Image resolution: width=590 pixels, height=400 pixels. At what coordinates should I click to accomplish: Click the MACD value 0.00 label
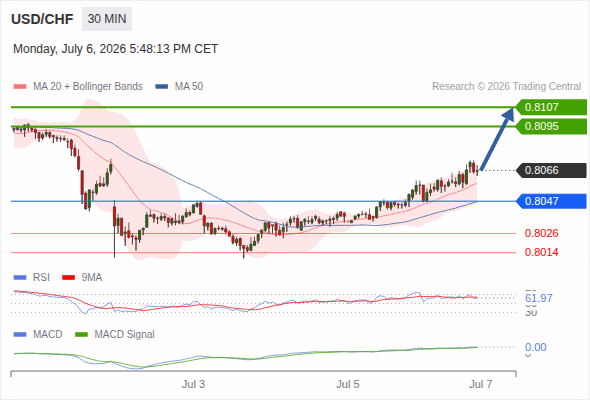pyautogui.click(x=535, y=347)
